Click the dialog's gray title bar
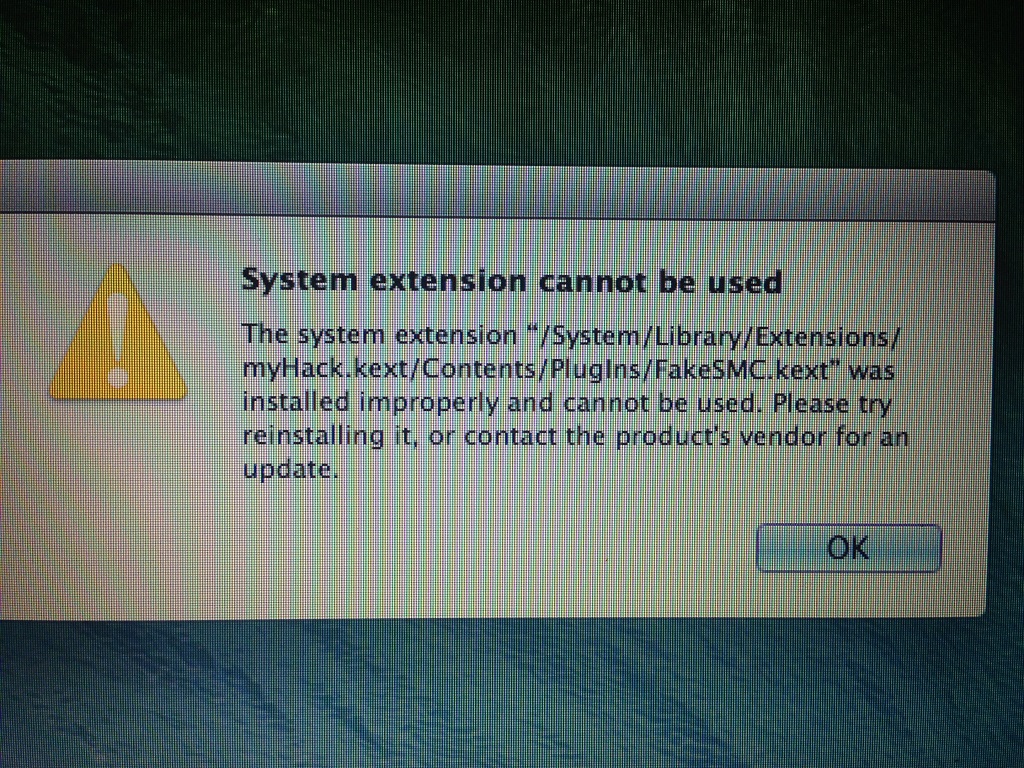Image resolution: width=1024 pixels, height=768 pixels. [x=496, y=191]
